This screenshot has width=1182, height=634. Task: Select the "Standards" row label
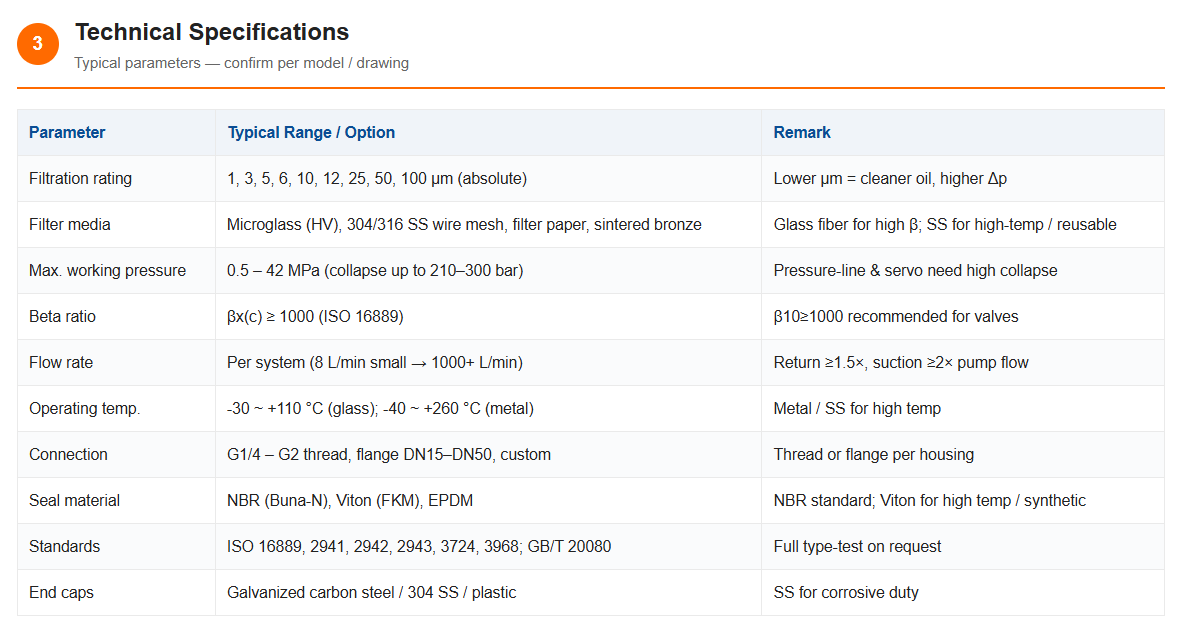tap(65, 547)
